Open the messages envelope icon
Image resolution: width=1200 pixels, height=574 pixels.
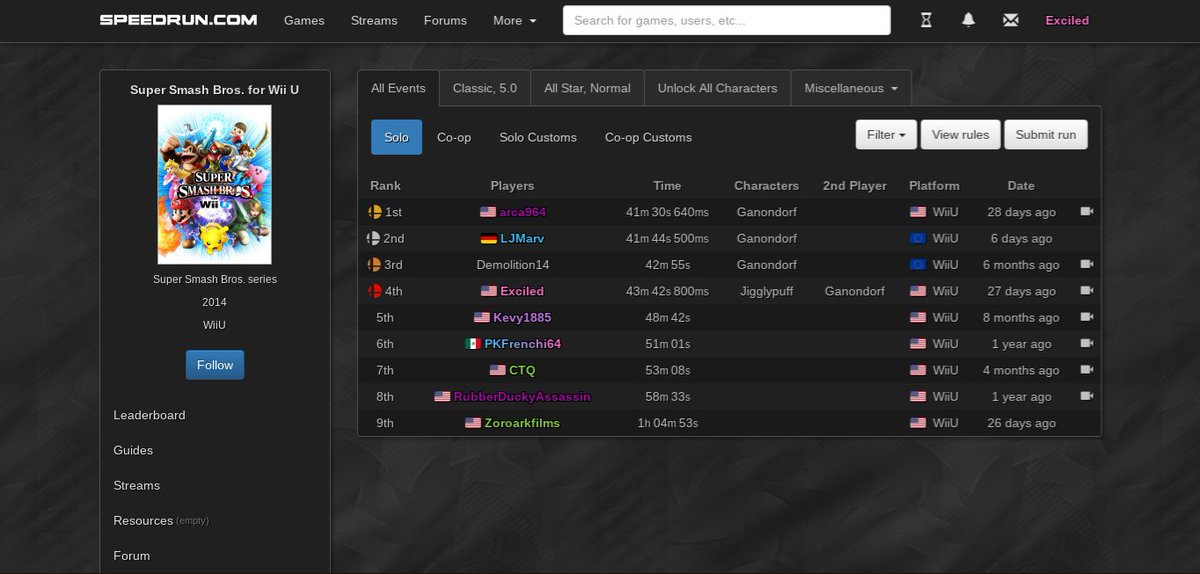click(x=1011, y=20)
